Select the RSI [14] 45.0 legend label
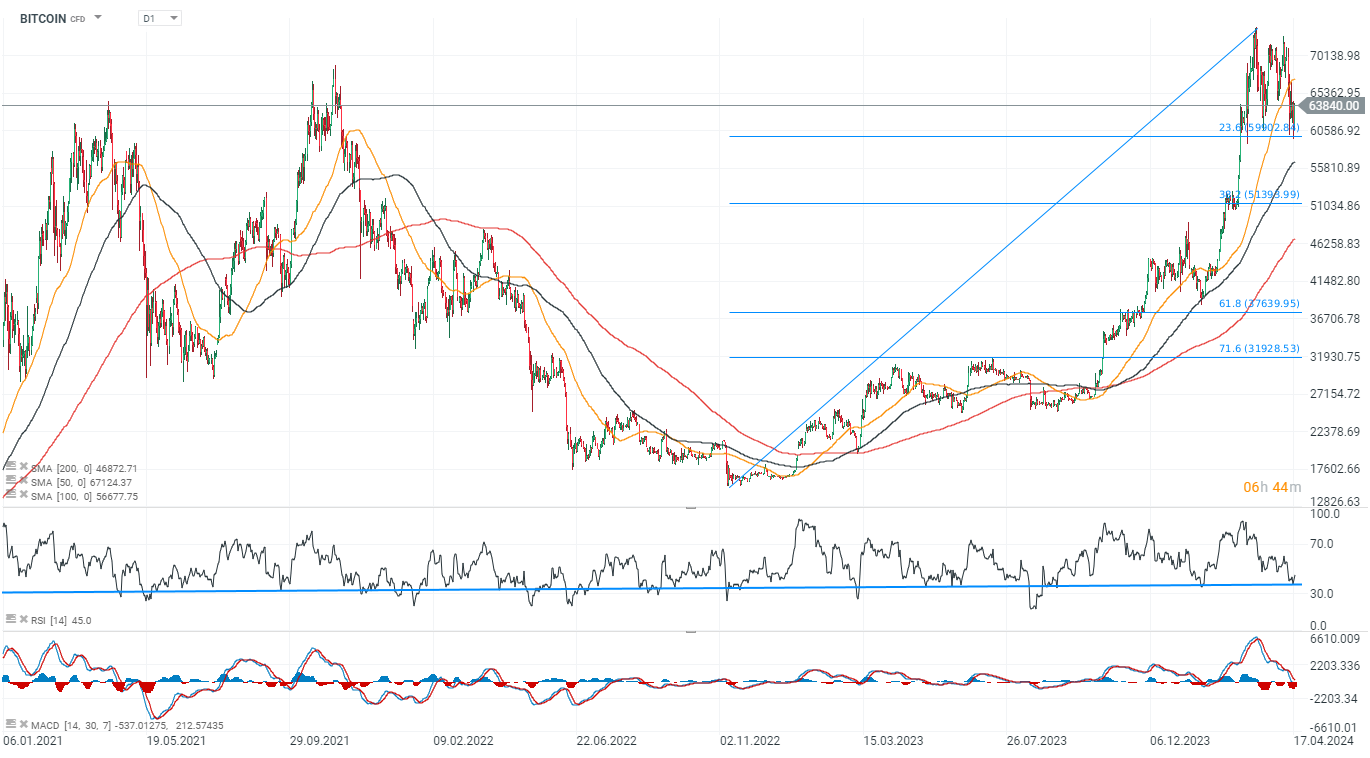This screenshot has height=758, width=1370. tap(61, 620)
